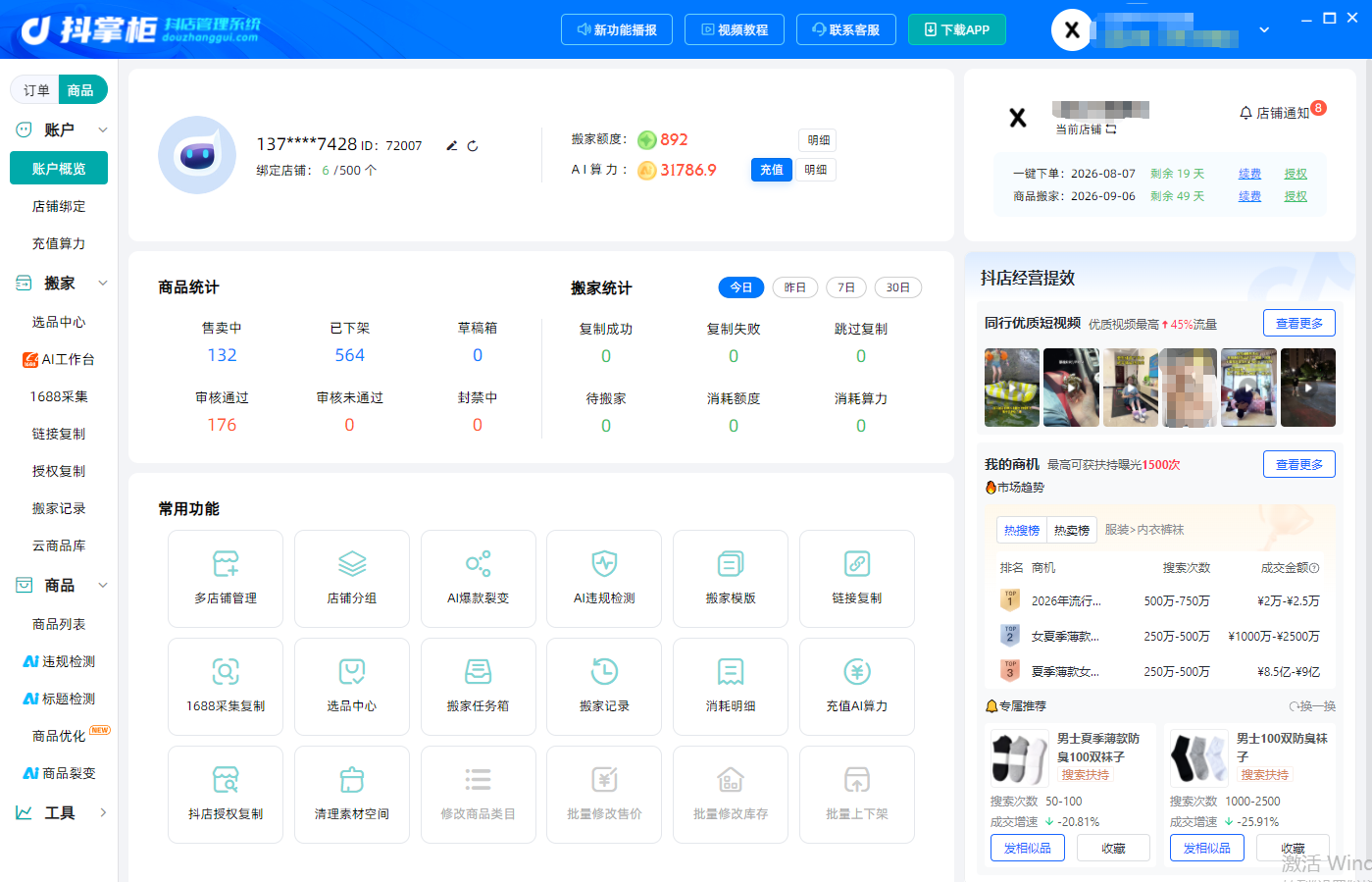Select the 昨日 time range

(x=795, y=287)
